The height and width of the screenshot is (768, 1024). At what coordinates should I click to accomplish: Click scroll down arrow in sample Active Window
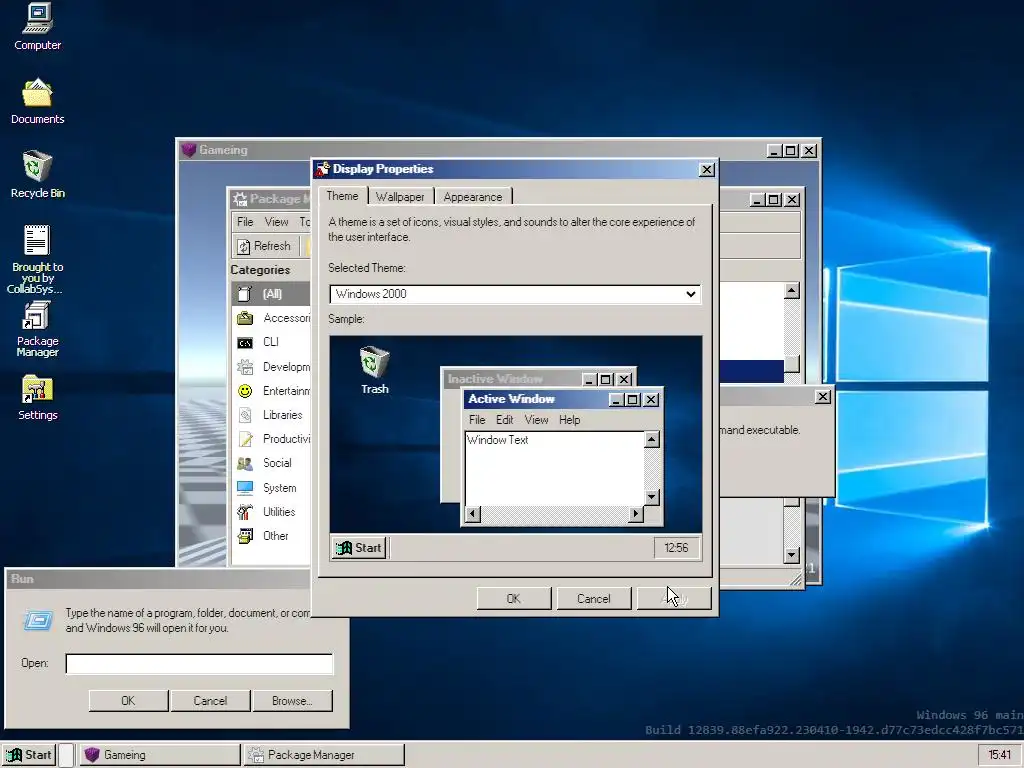coord(651,497)
